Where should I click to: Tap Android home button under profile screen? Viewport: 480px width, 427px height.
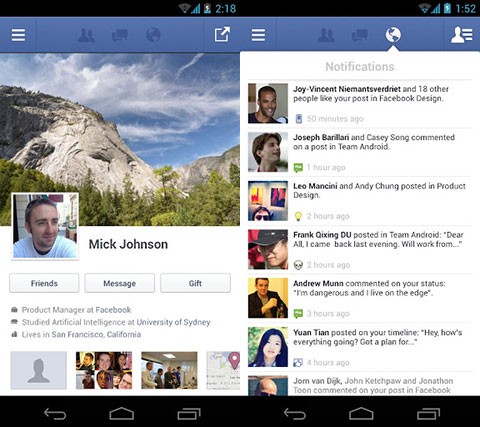[122, 414]
